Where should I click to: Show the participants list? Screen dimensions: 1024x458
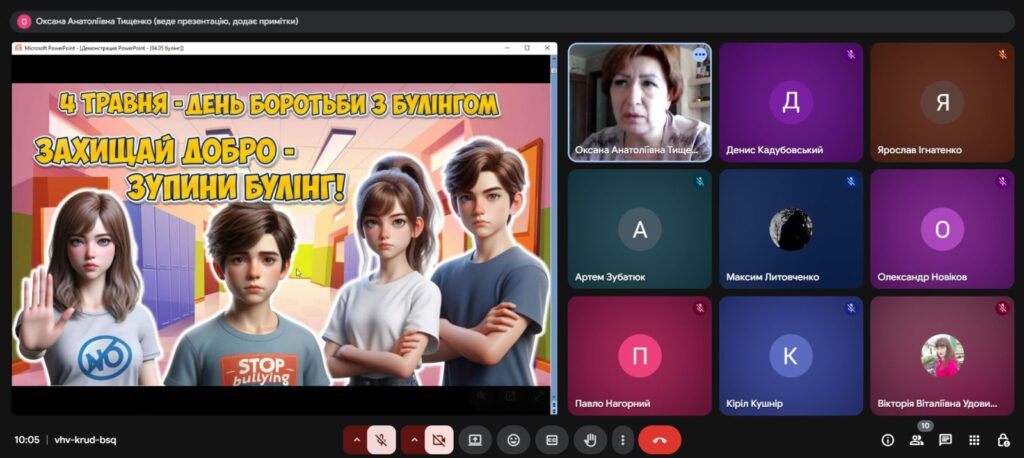(x=917, y=440)
